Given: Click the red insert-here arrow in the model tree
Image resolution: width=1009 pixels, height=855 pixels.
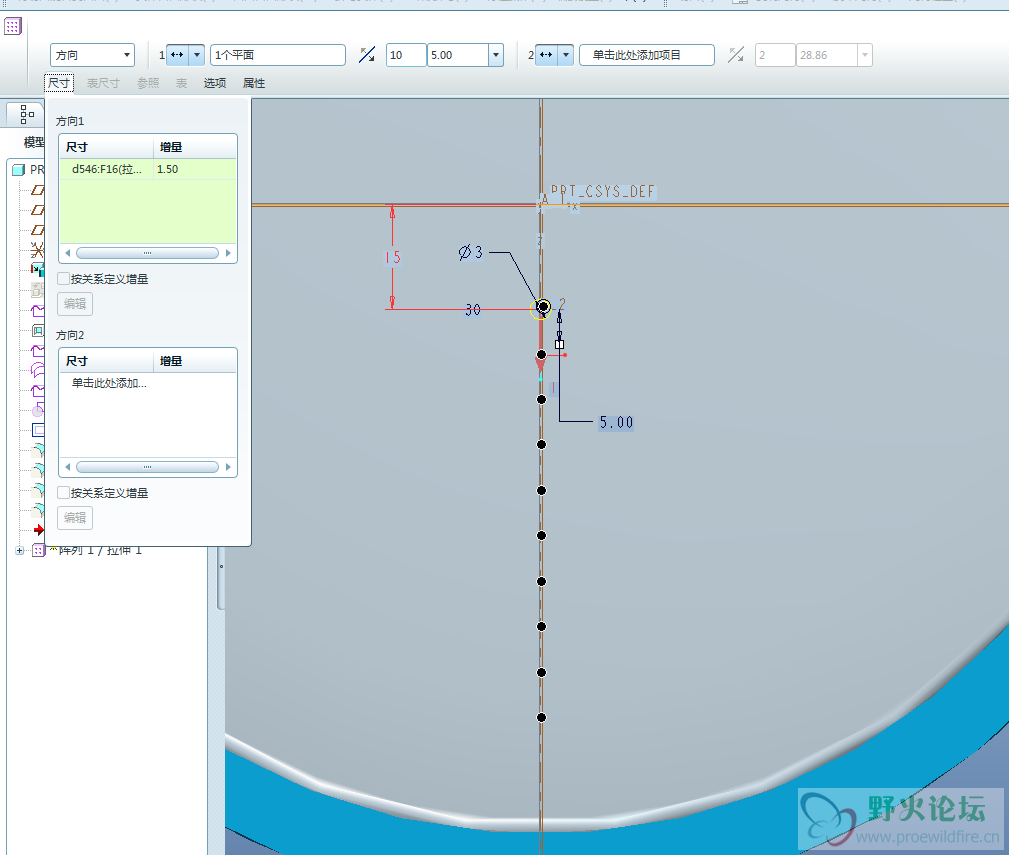Looking at the screenshot, I should 39,529.
